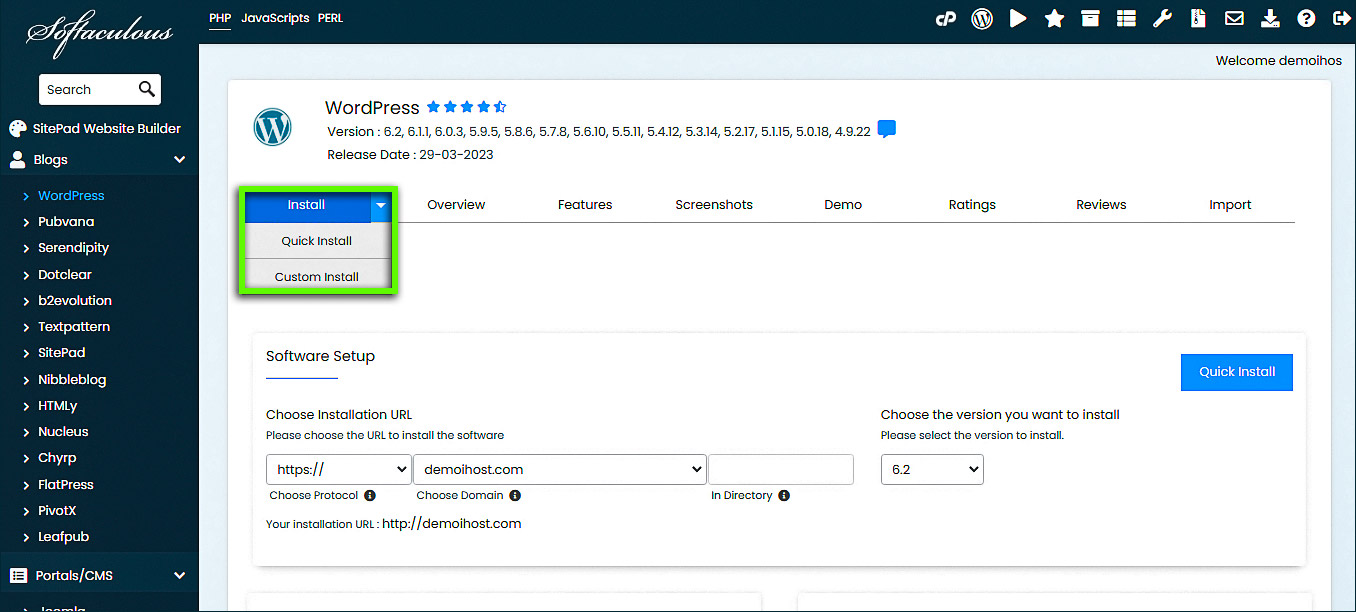Select SitePad in the Blogs list
This screenshot has width=1356, height=612.
pyautogui.click(x=62, y=353)
